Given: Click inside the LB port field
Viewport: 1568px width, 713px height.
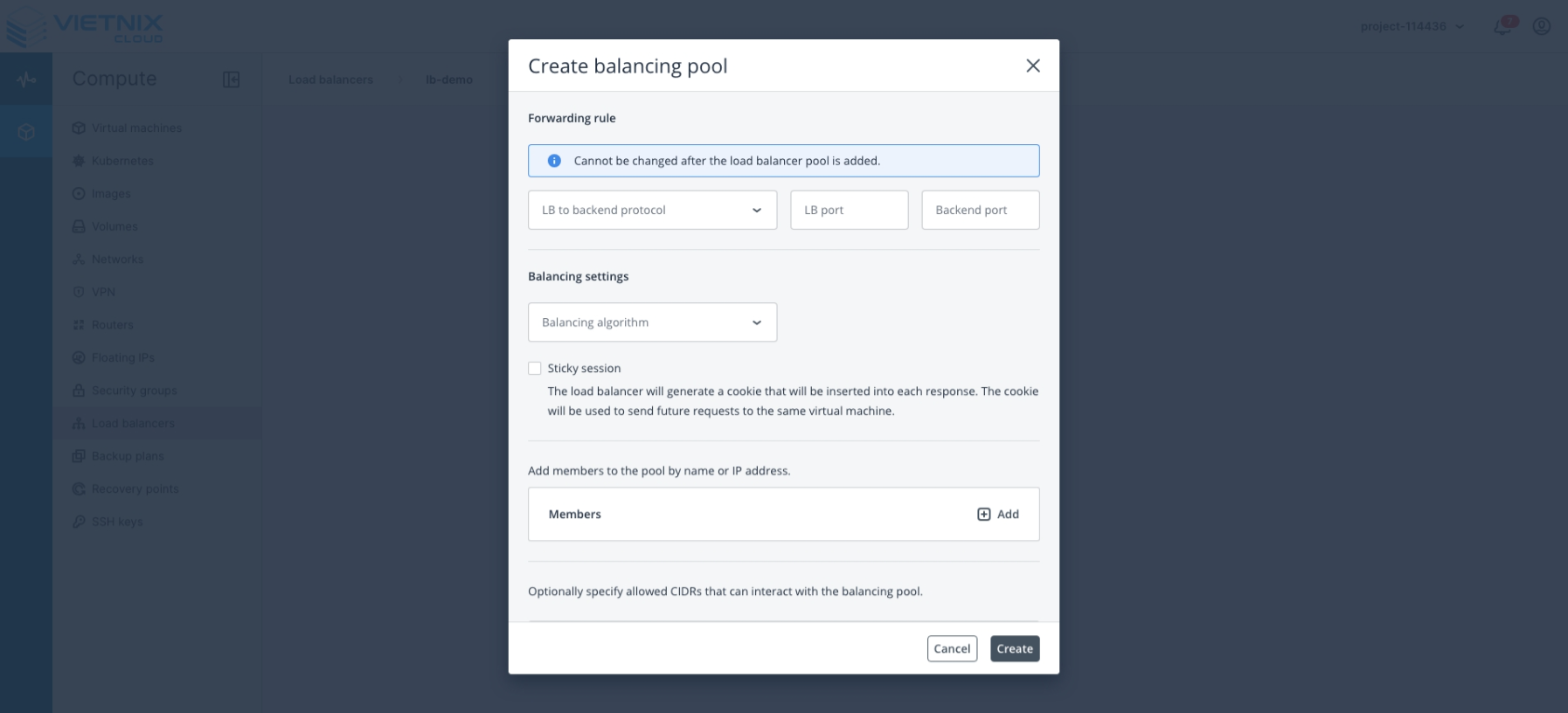Looking at the screenshot, I should (849, 210).
